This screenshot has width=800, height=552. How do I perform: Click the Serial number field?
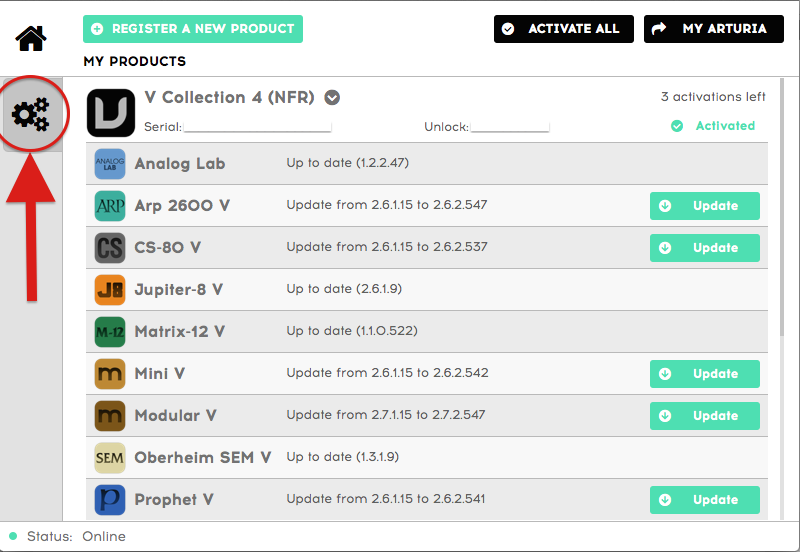point(258,127)
